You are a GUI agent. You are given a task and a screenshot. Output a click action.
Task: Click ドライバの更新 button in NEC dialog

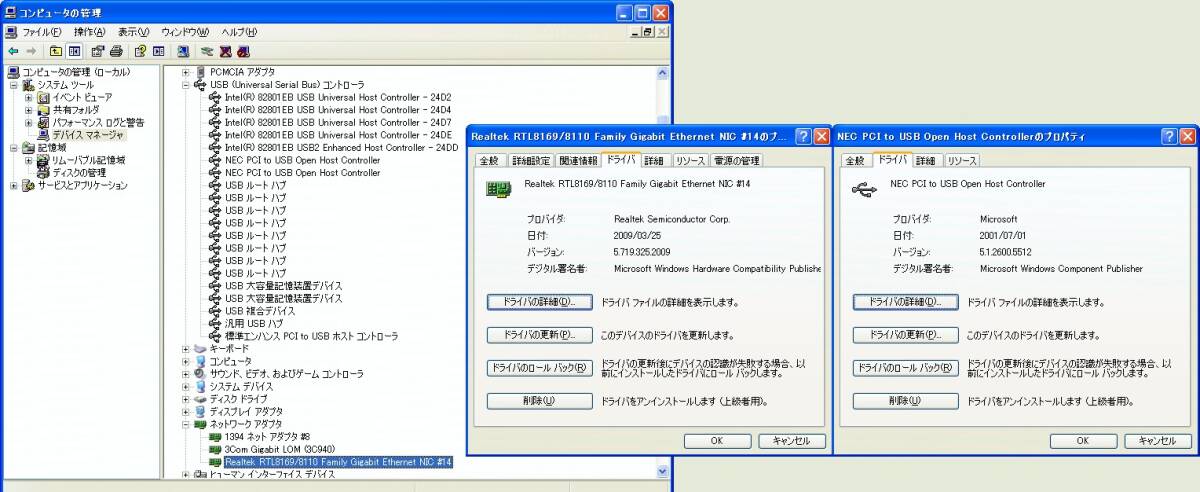tap(905, 334)
